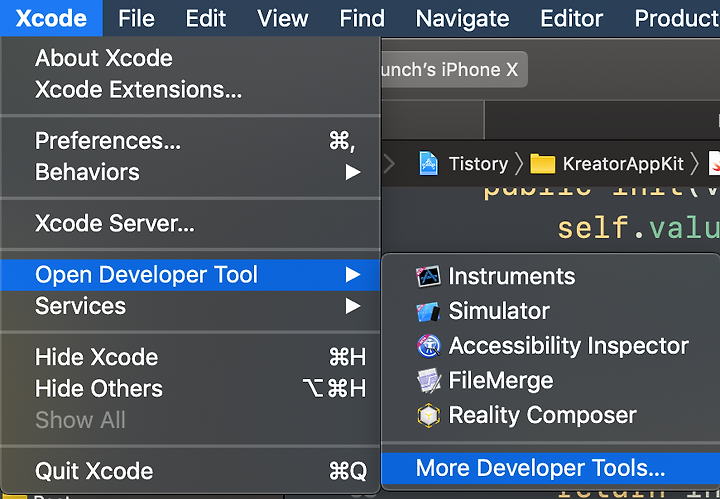Open Reality Composer label in submenu

[x=542, y=415]
